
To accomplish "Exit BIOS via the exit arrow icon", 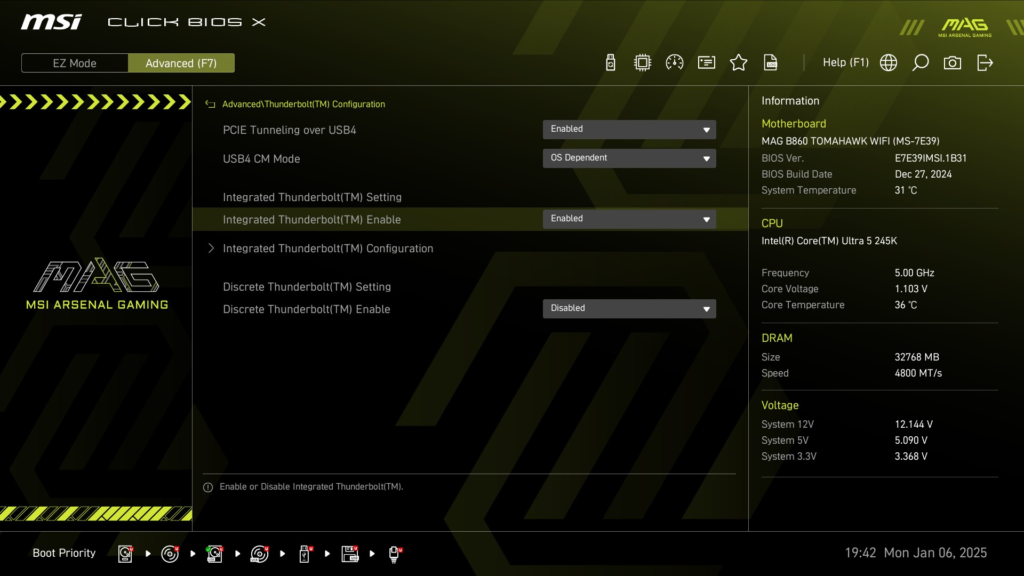I will click(x=986, y=62).
